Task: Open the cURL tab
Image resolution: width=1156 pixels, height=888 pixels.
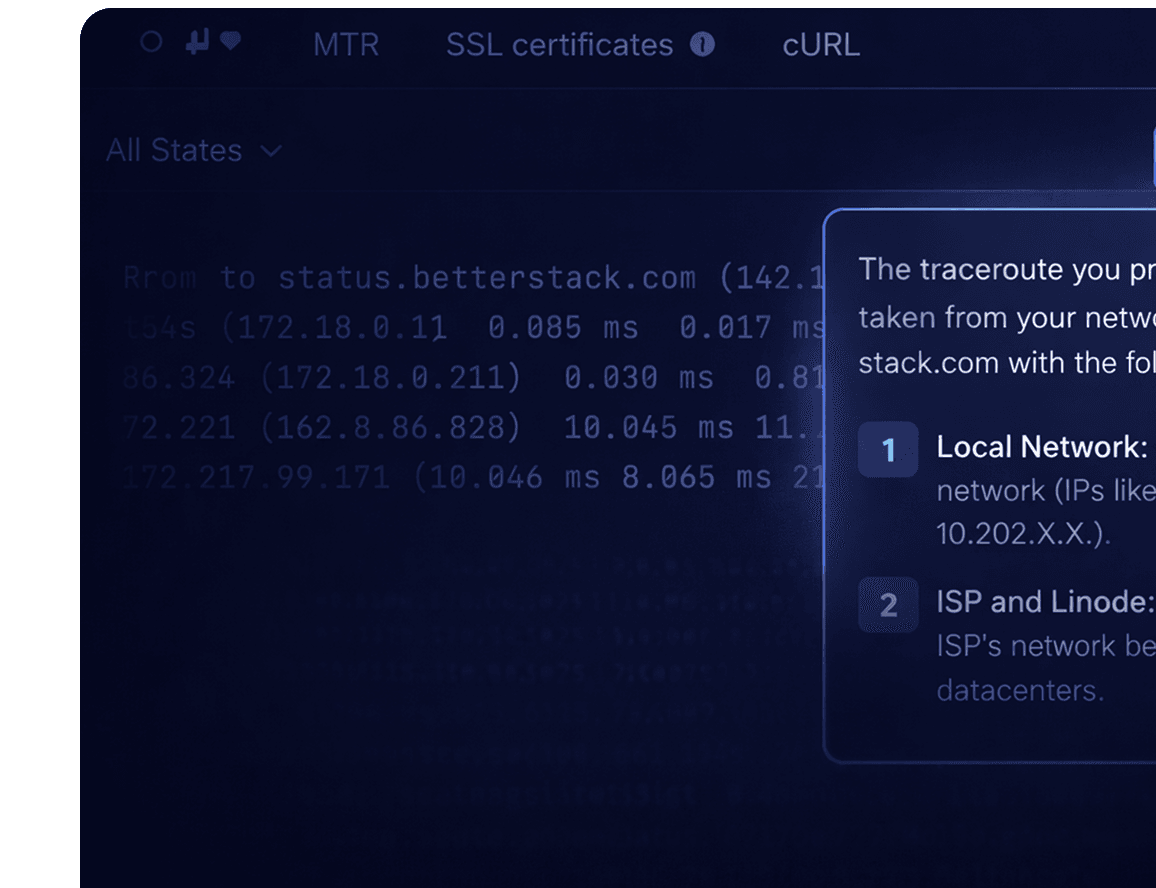Action: 820,45
